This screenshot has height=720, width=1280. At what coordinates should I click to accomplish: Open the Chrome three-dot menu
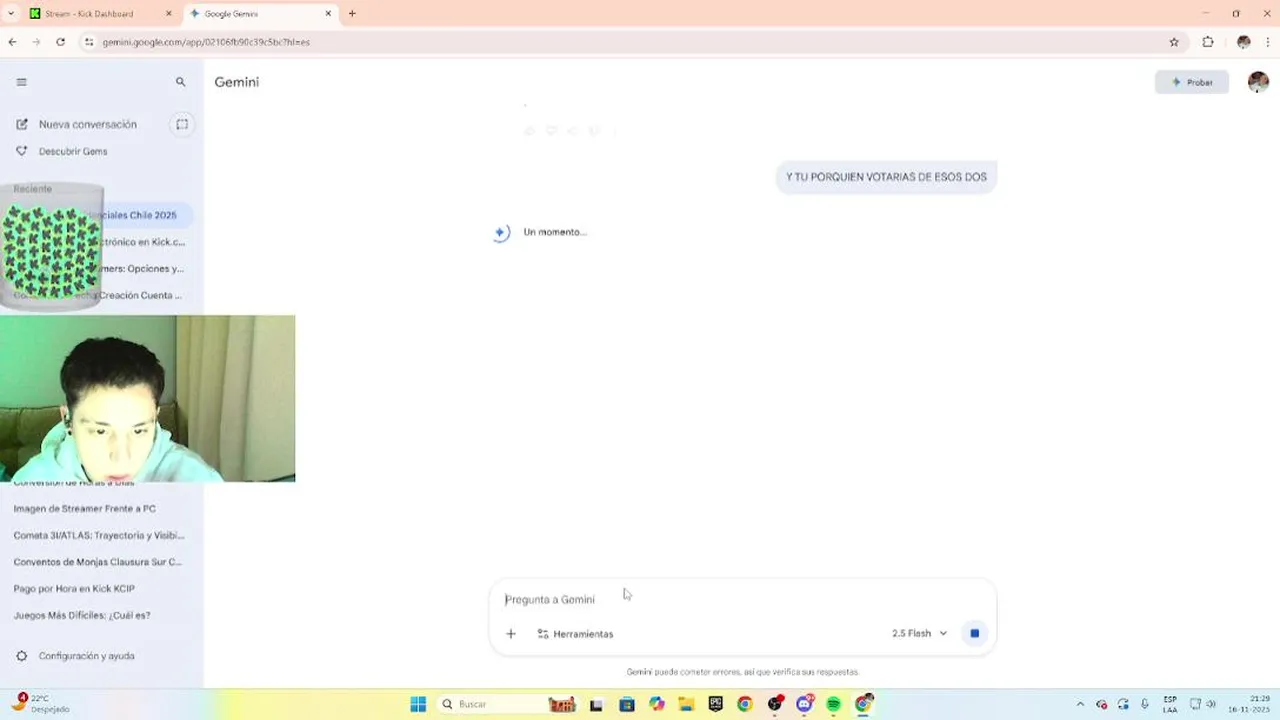[1268, 42]
